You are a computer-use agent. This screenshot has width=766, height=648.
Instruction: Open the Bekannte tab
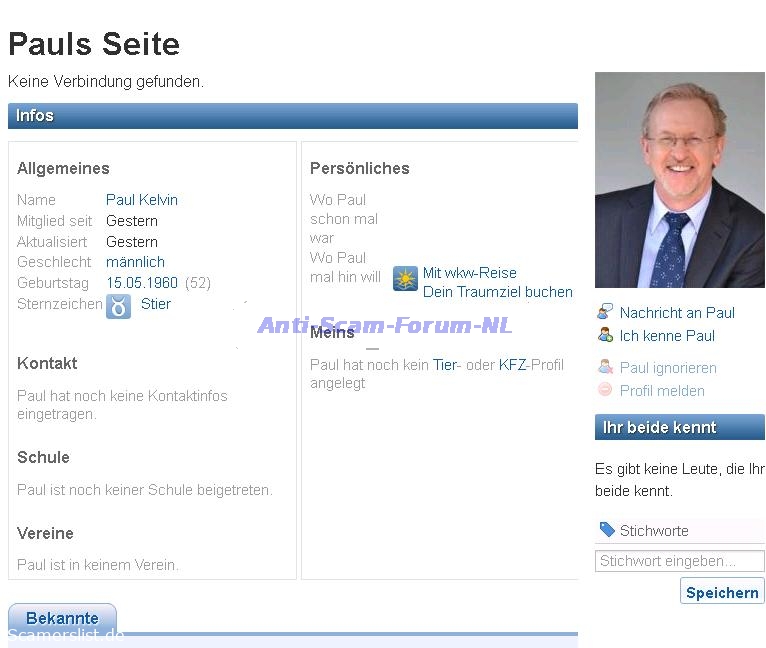click(x=62, y=618)
